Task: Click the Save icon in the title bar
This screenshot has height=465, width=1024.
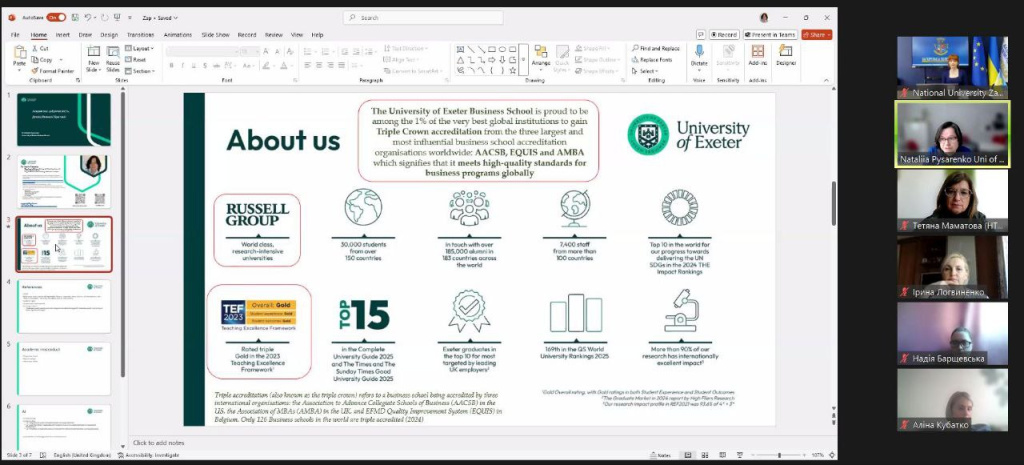Action: pyautogui.click(x=76, y=18)
